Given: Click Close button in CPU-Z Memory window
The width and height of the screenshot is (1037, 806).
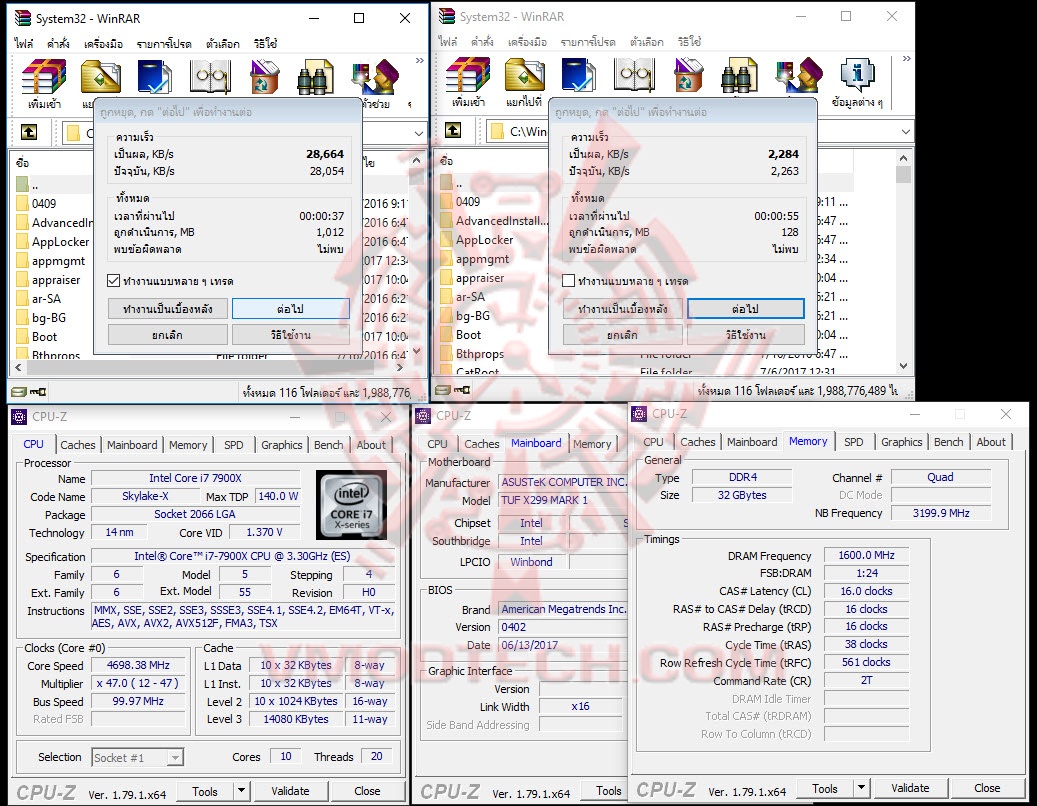Looking at the screenshot, I should point(987,788).
